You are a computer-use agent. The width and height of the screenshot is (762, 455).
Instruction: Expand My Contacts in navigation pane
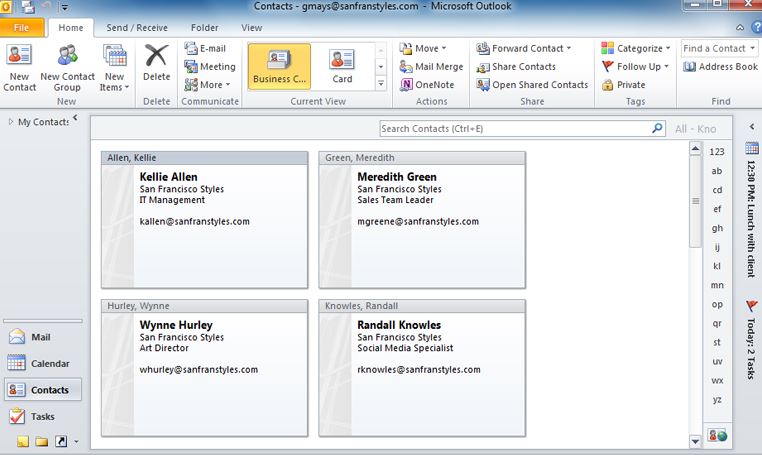11,122
